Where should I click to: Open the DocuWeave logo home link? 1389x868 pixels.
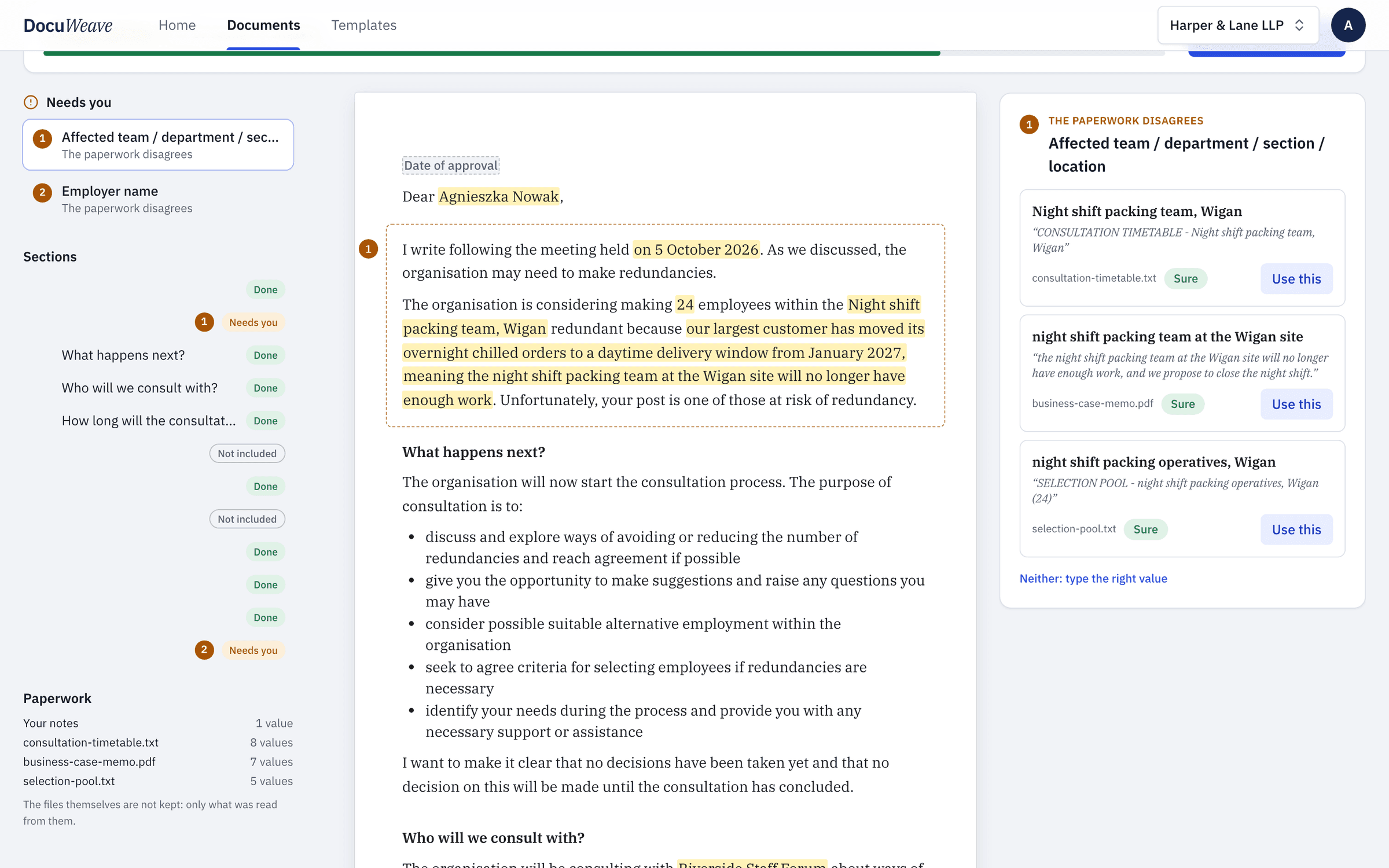click(68, 25)
